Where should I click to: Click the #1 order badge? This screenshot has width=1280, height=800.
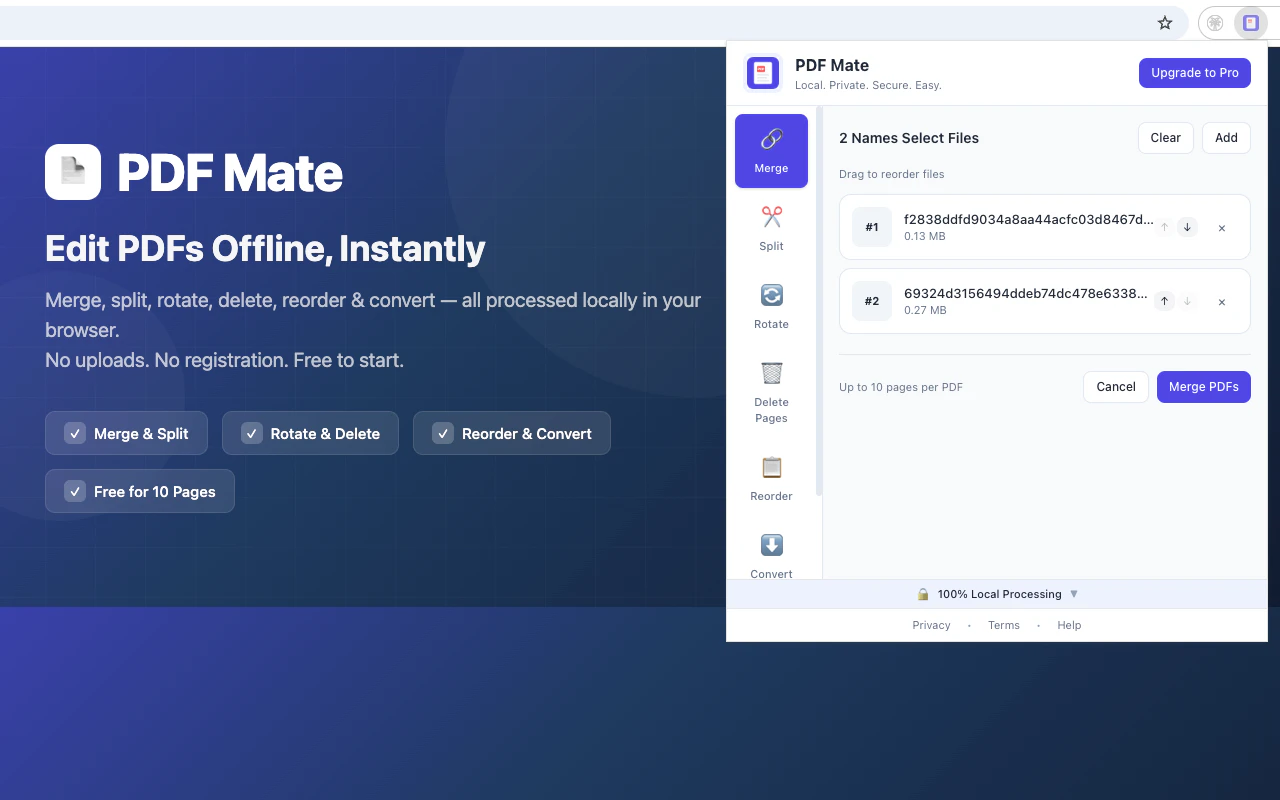coord(872,227)
